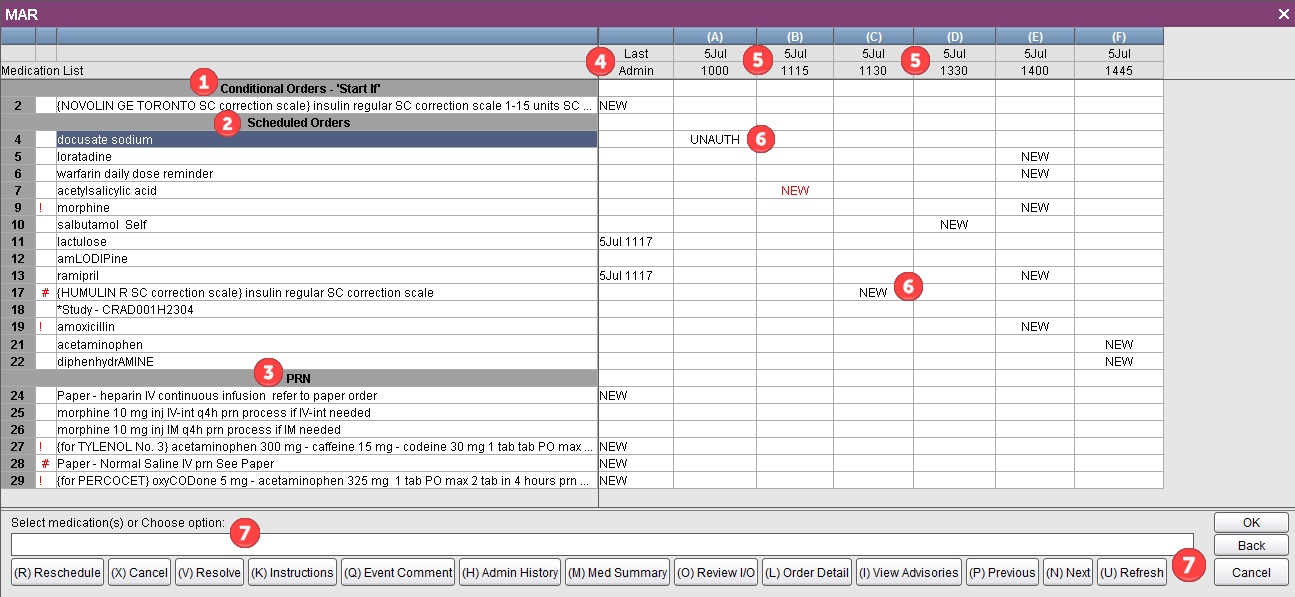
Task: Click the (U) Refresh button
Action: tap(1131, 573)
